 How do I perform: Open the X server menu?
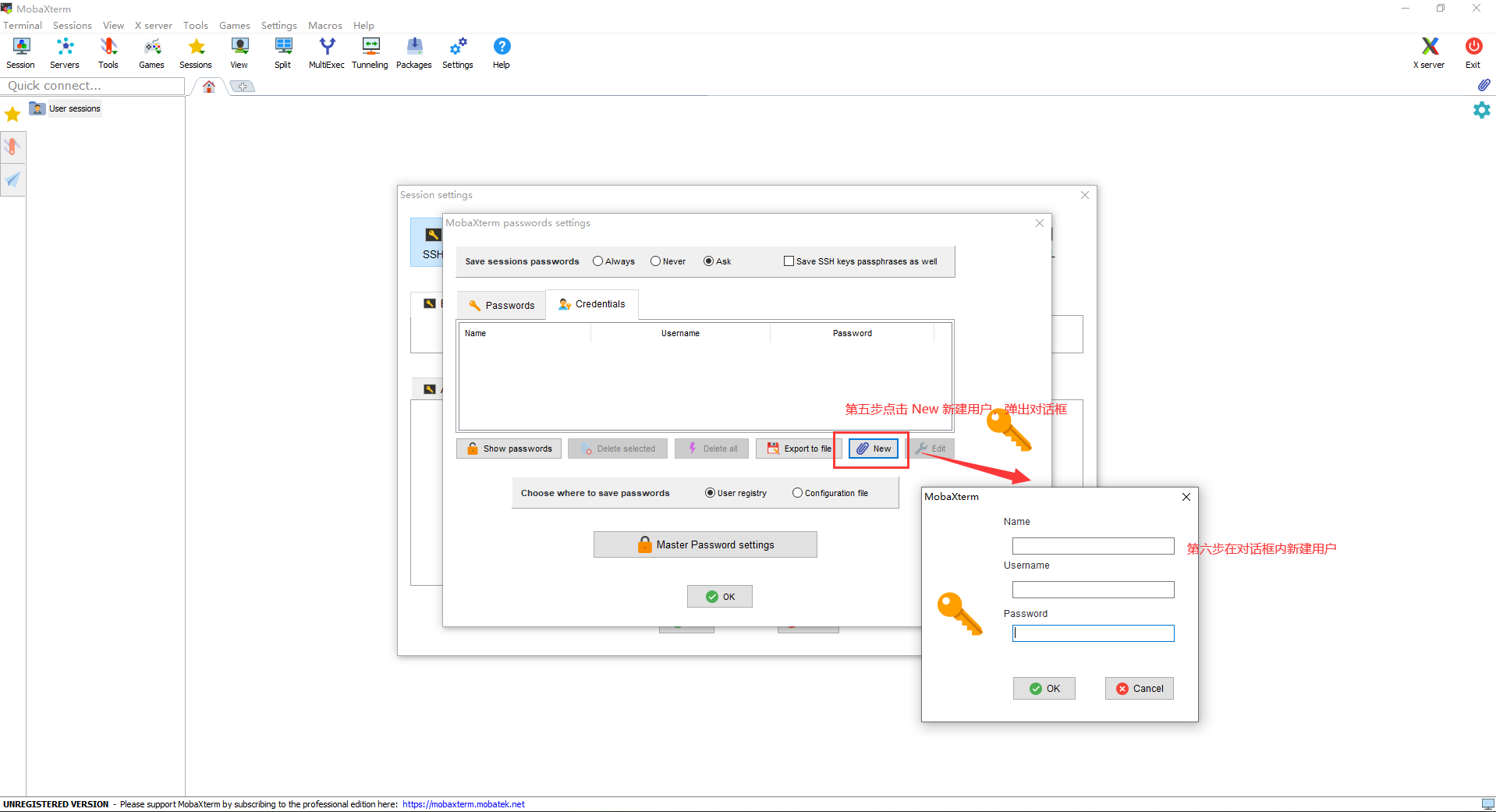pyautogui.click(x=154, y=26)
